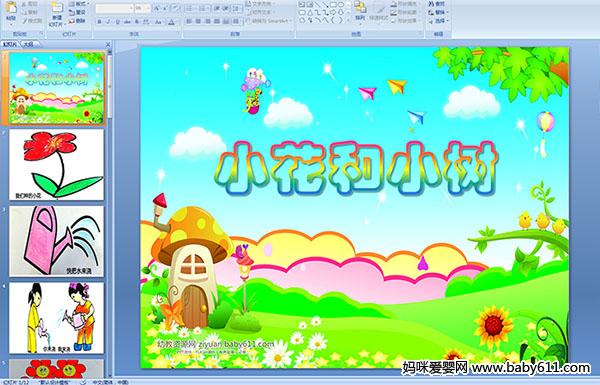Switch to the Slides (幻灯片) pane tab
The height and width of the screenshot is (385, 600).
[10, 44]
